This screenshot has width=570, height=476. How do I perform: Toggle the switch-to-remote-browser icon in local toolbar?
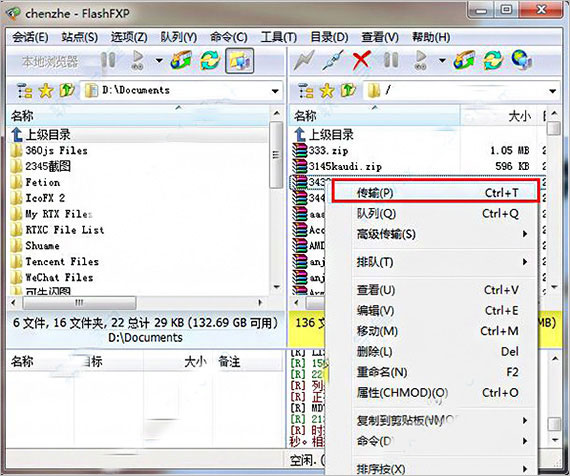[239, 60]
